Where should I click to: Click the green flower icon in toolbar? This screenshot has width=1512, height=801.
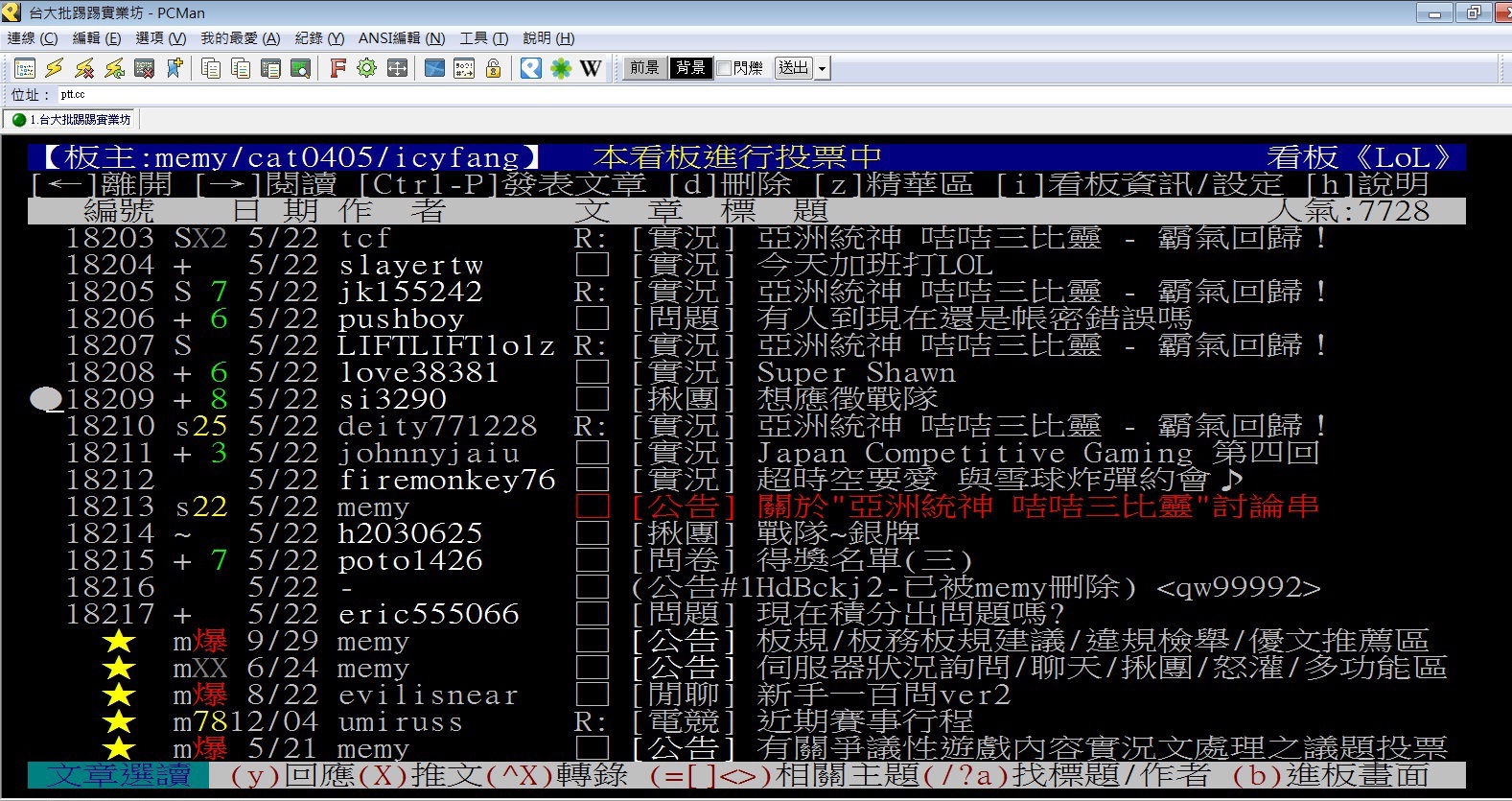click(561, 68)
